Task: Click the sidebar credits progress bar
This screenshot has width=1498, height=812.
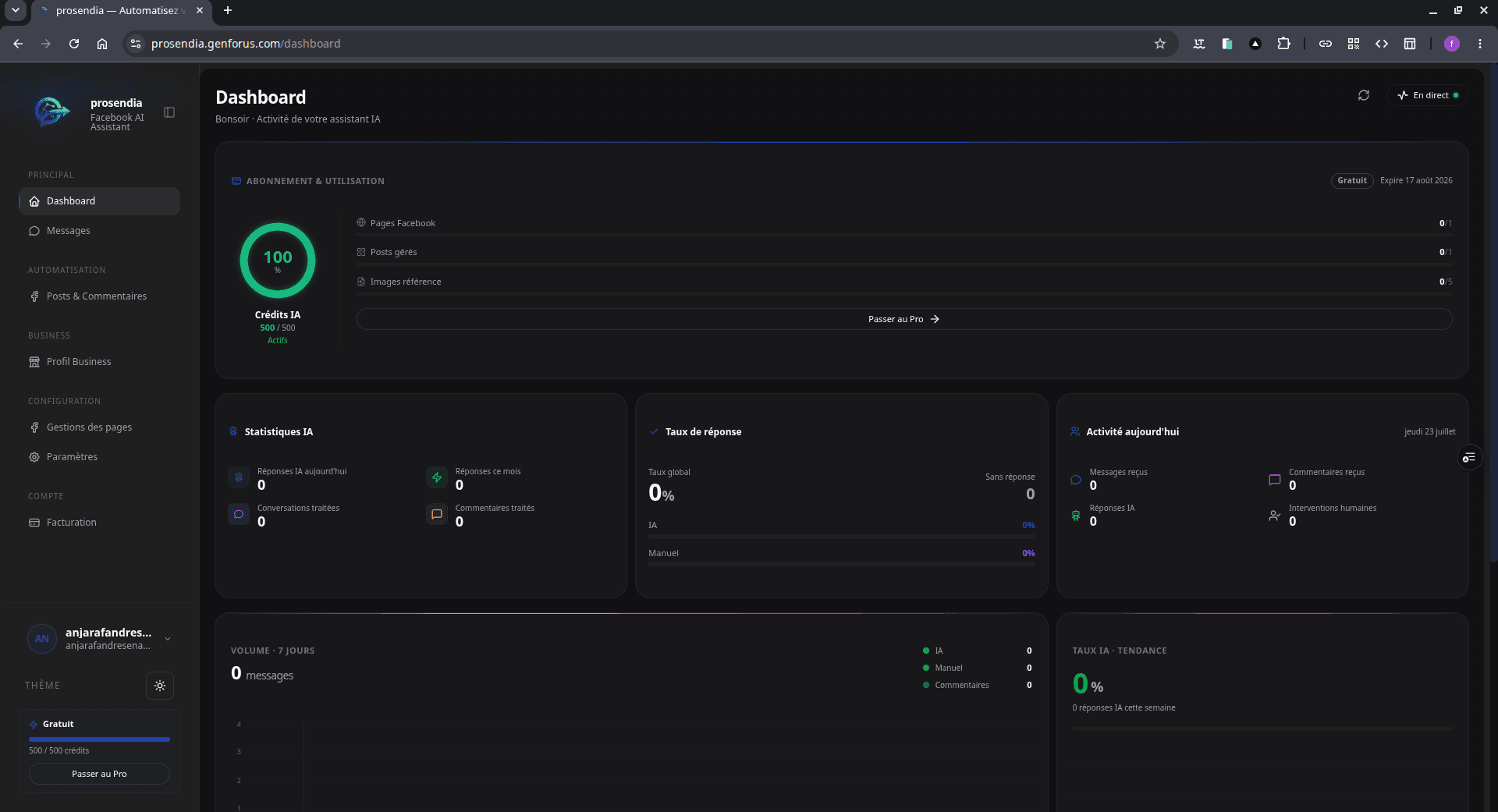Action: [99, 739]
